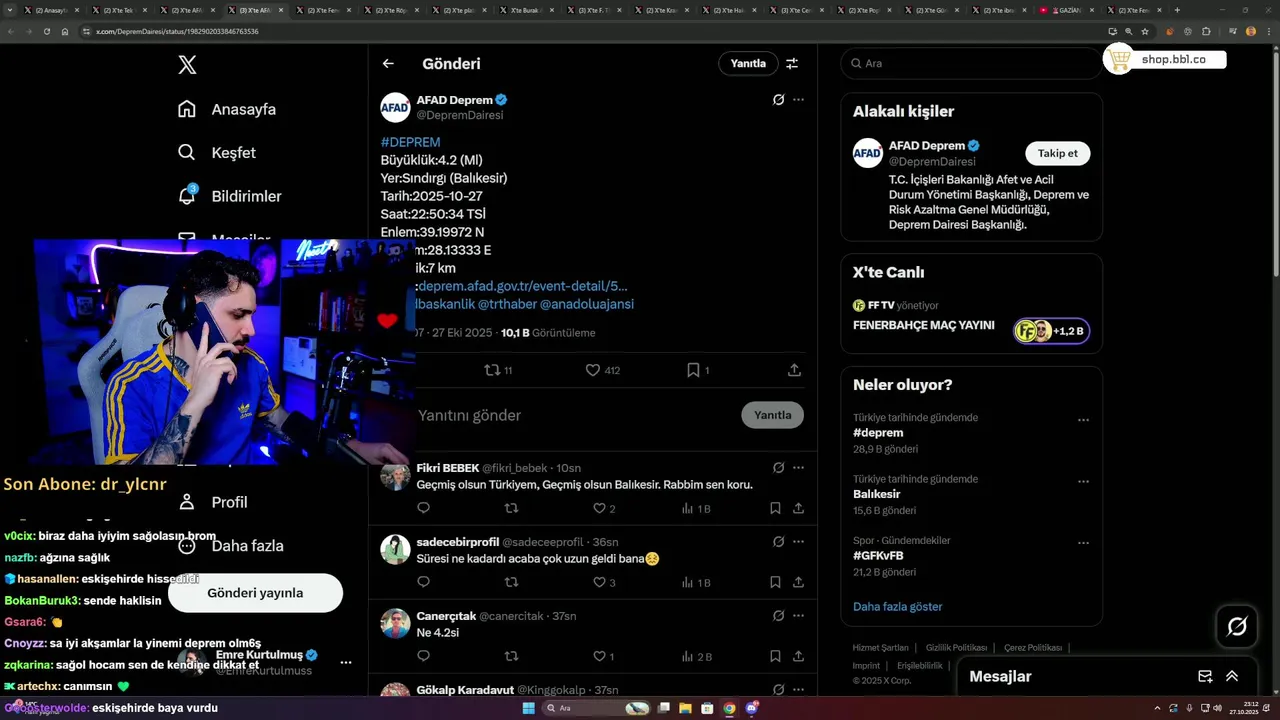Like Canerçıtak's reply
Screen dimensions: 1280x720
pos(604,656)
